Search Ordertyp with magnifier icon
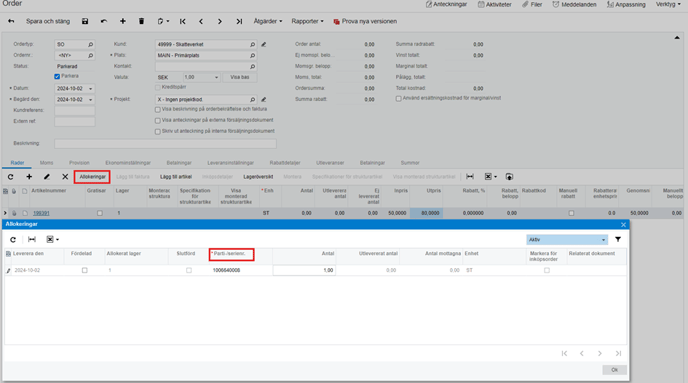 (x=90, y=44)
